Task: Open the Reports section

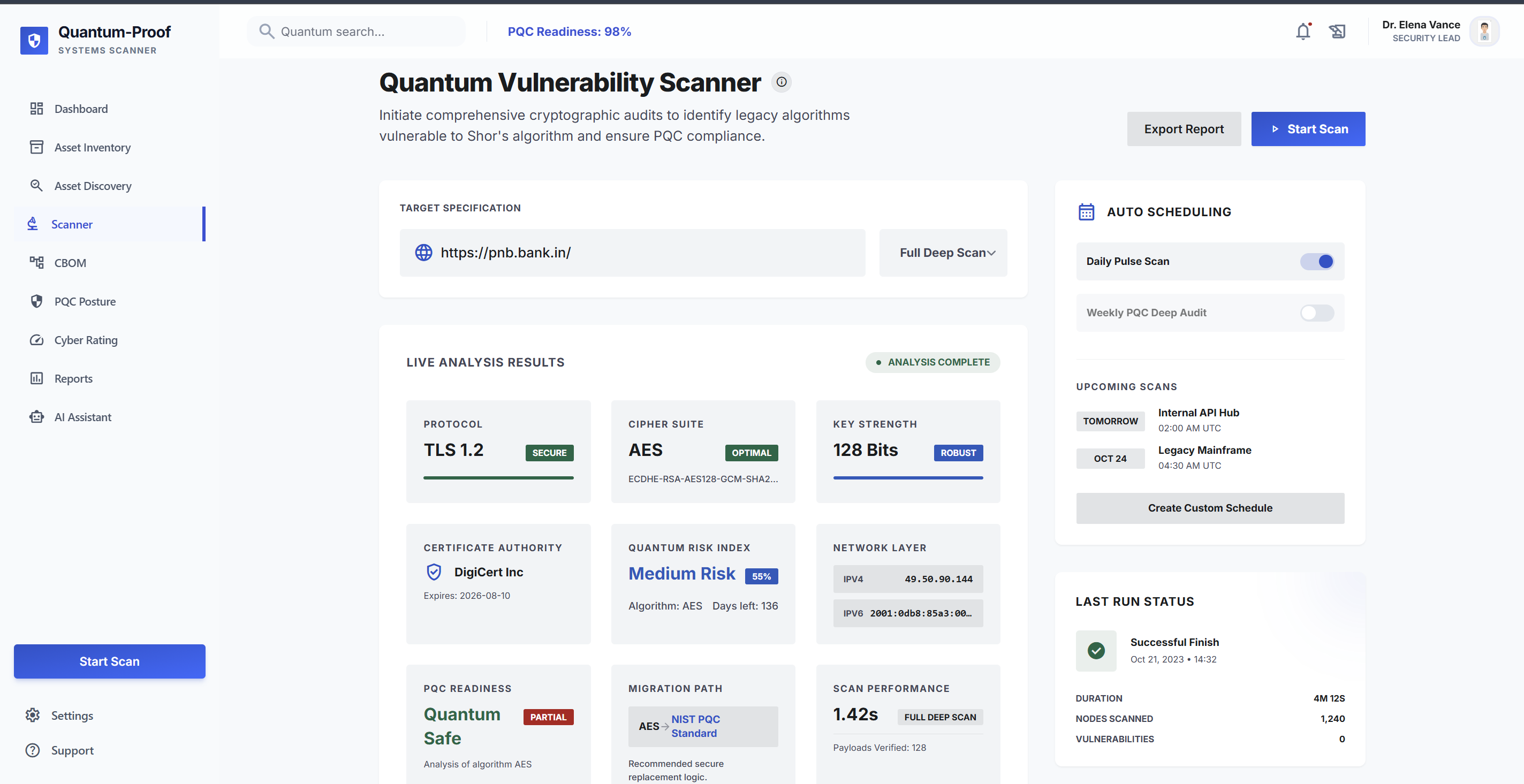Action: (73, 378)
